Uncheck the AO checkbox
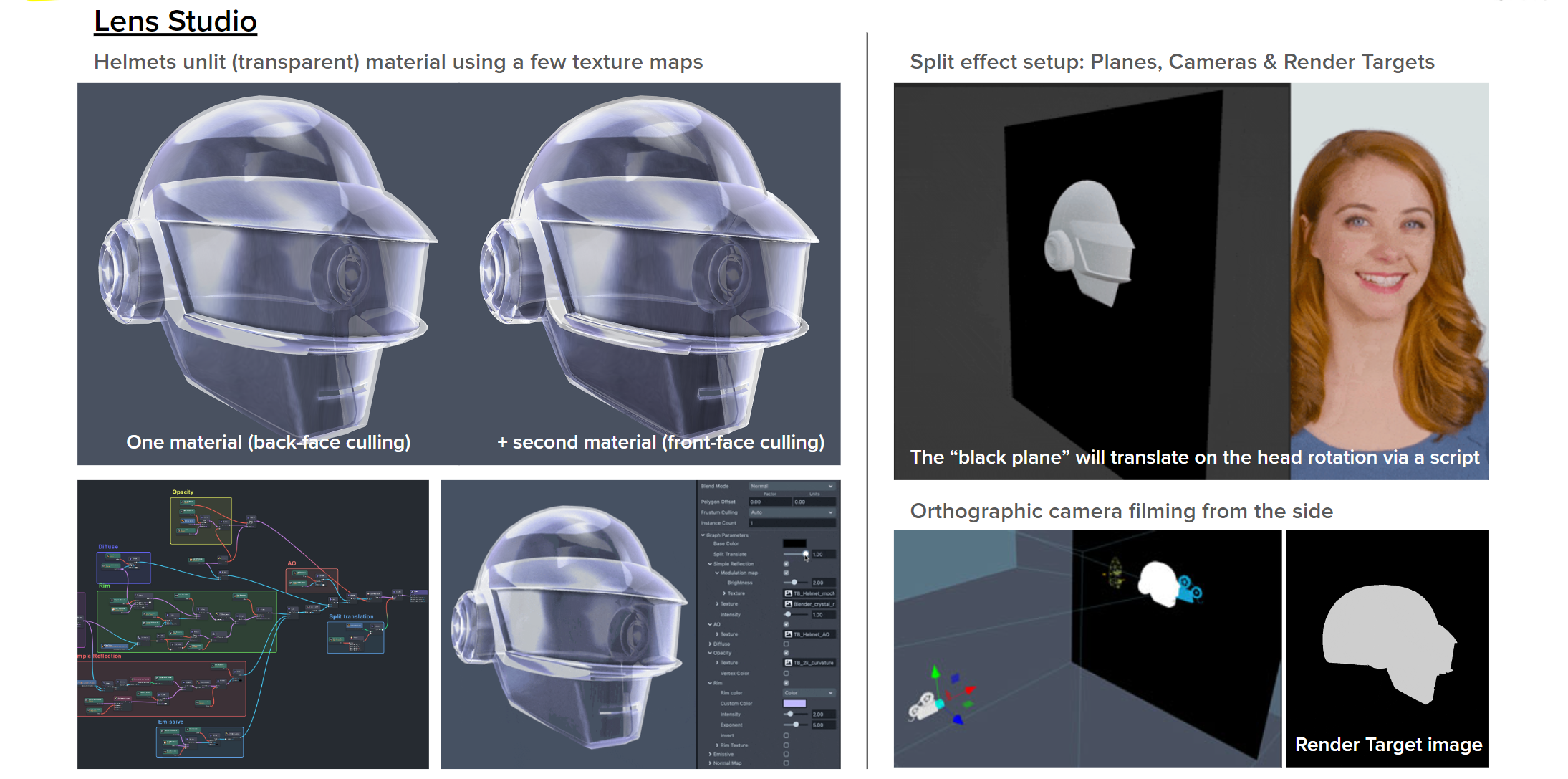 click(787, 624)
